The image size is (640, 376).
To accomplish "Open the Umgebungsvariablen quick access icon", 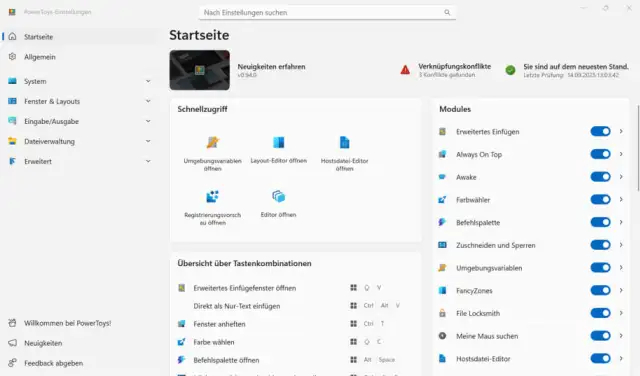I will click(x=213, y=142).
